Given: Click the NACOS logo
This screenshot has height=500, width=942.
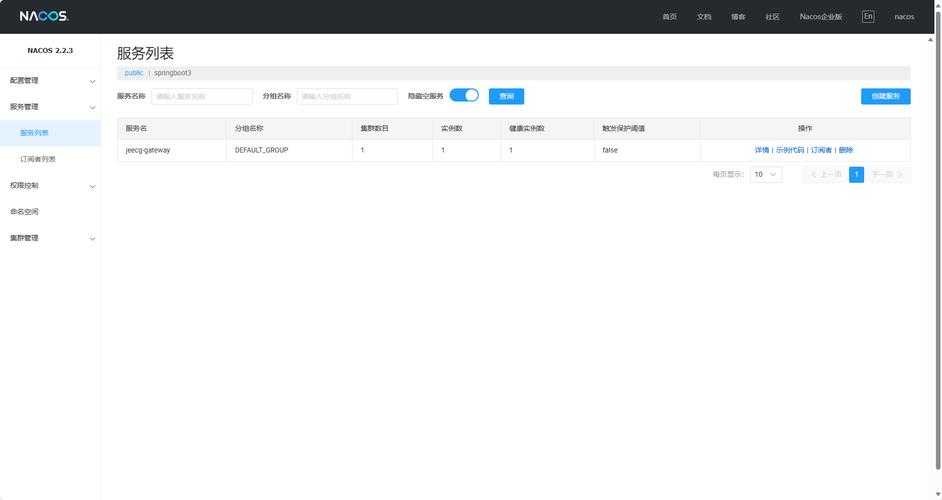Looking at the screenshot, I should 44,16.
